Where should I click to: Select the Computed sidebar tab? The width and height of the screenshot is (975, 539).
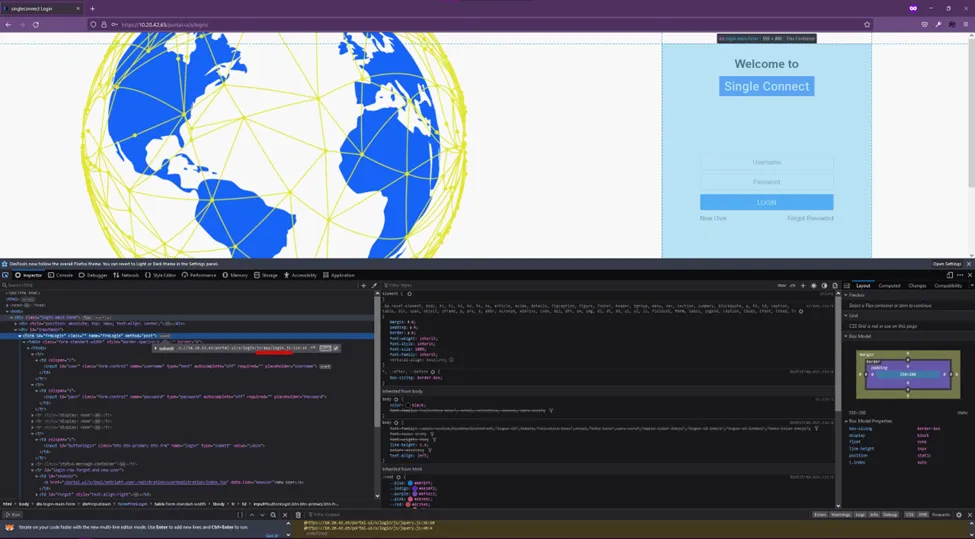point(889,285)
